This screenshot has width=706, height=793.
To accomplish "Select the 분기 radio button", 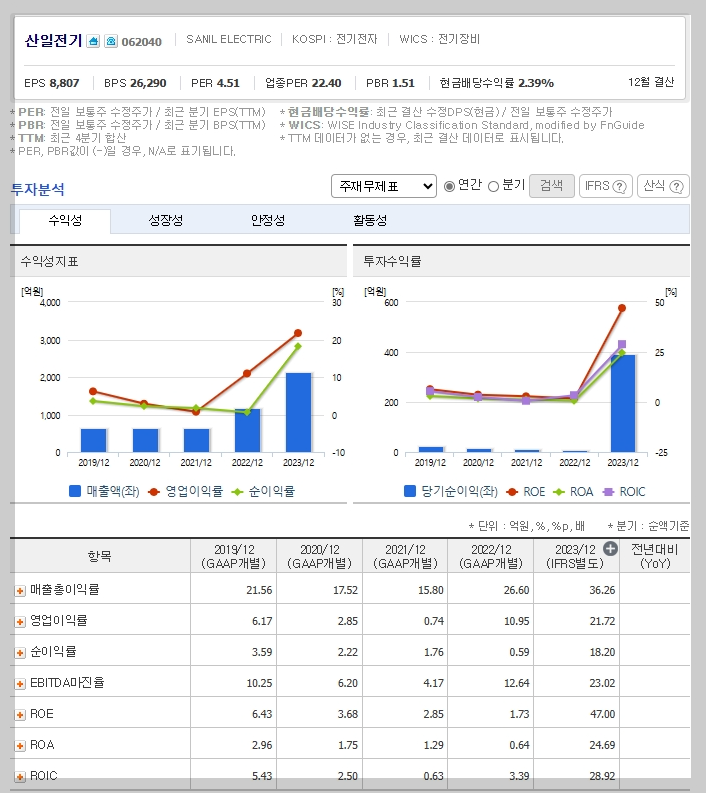I will (x=493, y=187).
